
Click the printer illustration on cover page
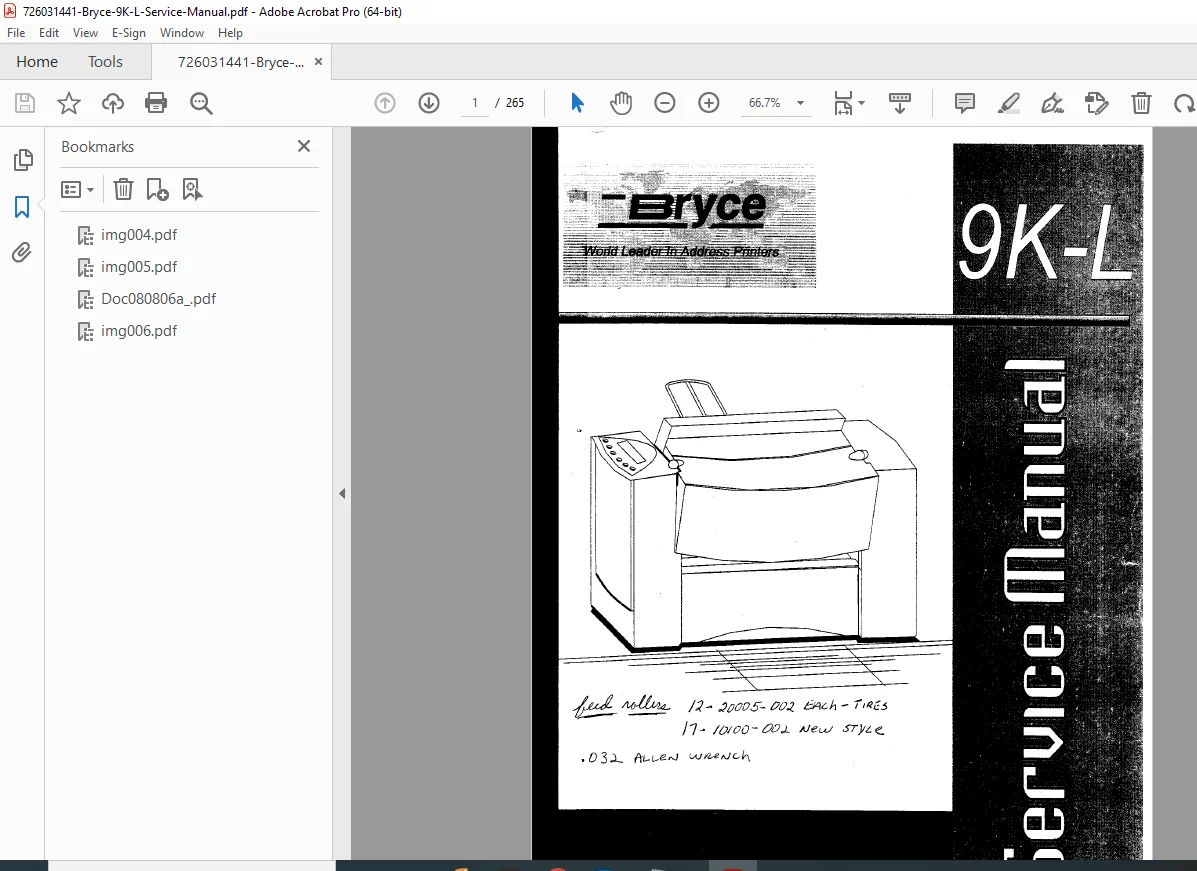pos(754,515)
